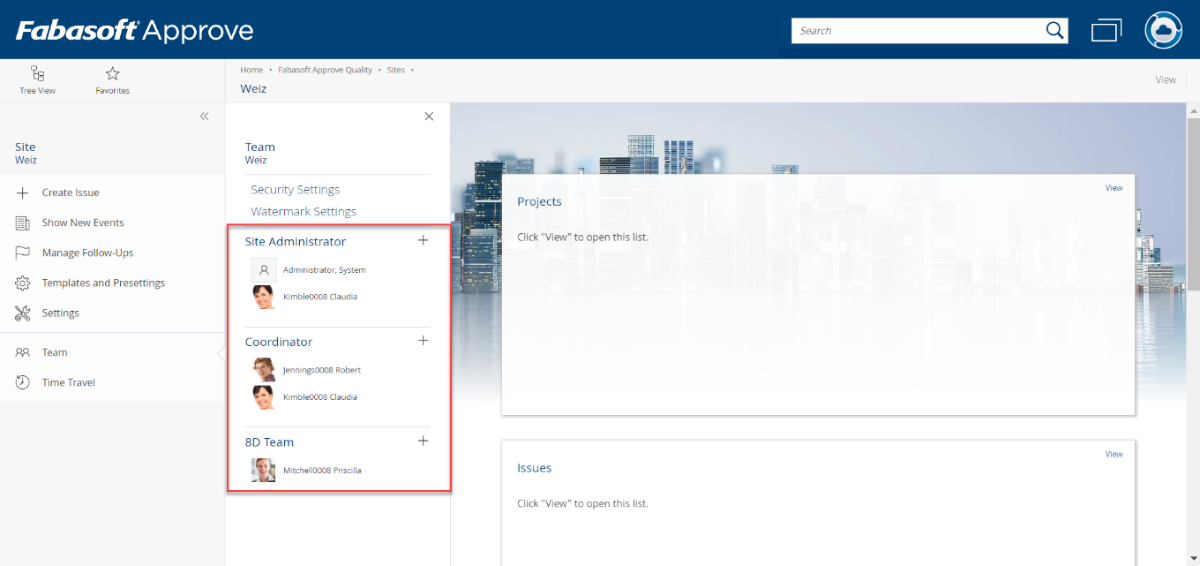Collapse the left sidebar with double chevron
The width and height of the screenshot is (1200, 566).
(204, 116)
